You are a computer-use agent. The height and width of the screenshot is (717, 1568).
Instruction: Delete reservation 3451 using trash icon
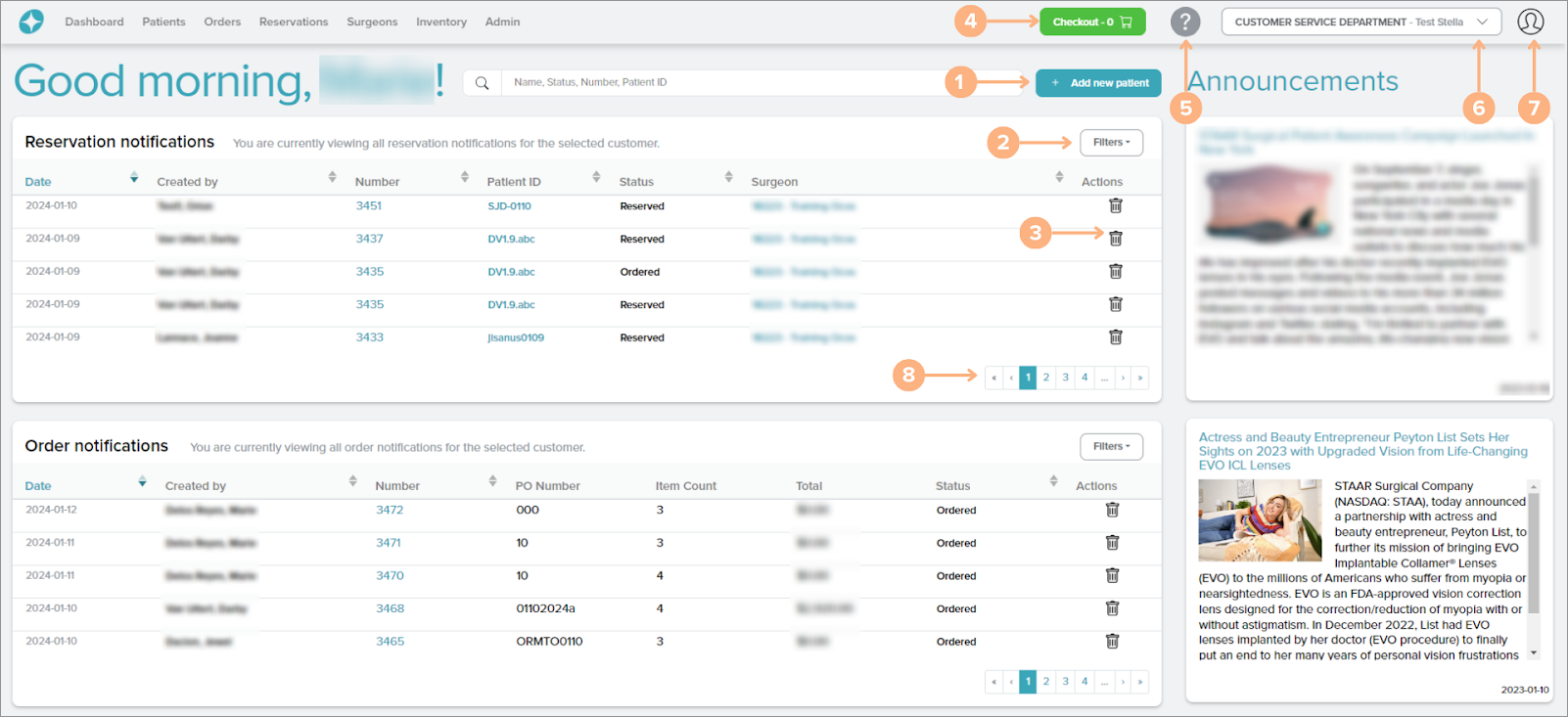click(x=1115, y=205)
